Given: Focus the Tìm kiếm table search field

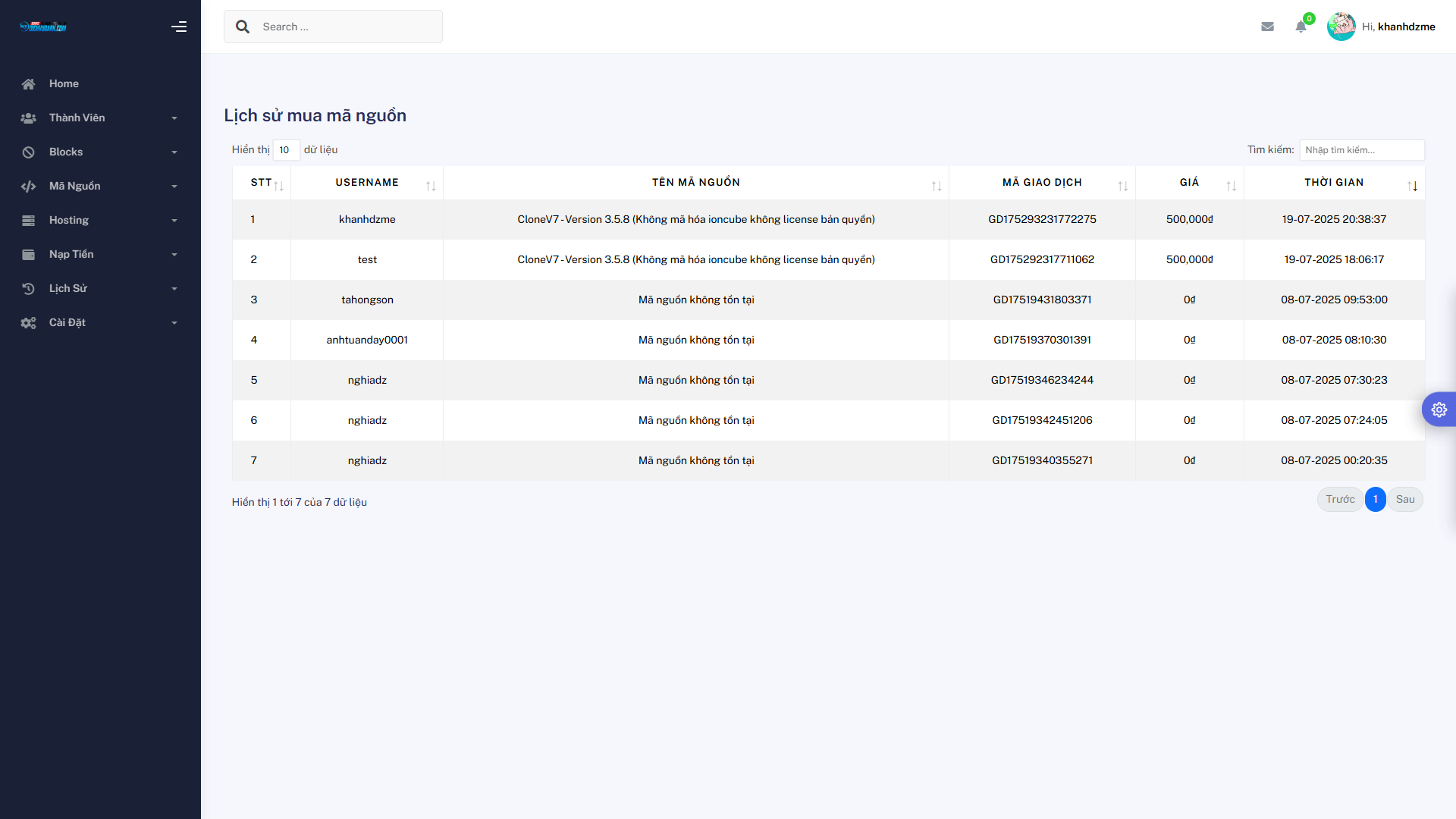Looking at the screenshot, I should pyautogui.click(x=1361, y=150).
